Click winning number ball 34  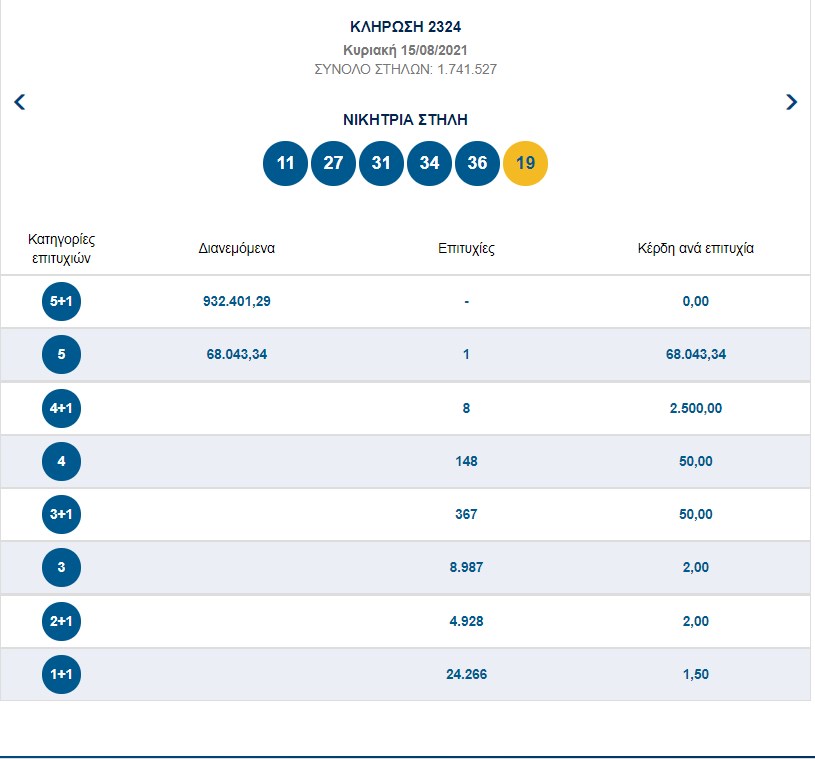click(x=429, y=163)
